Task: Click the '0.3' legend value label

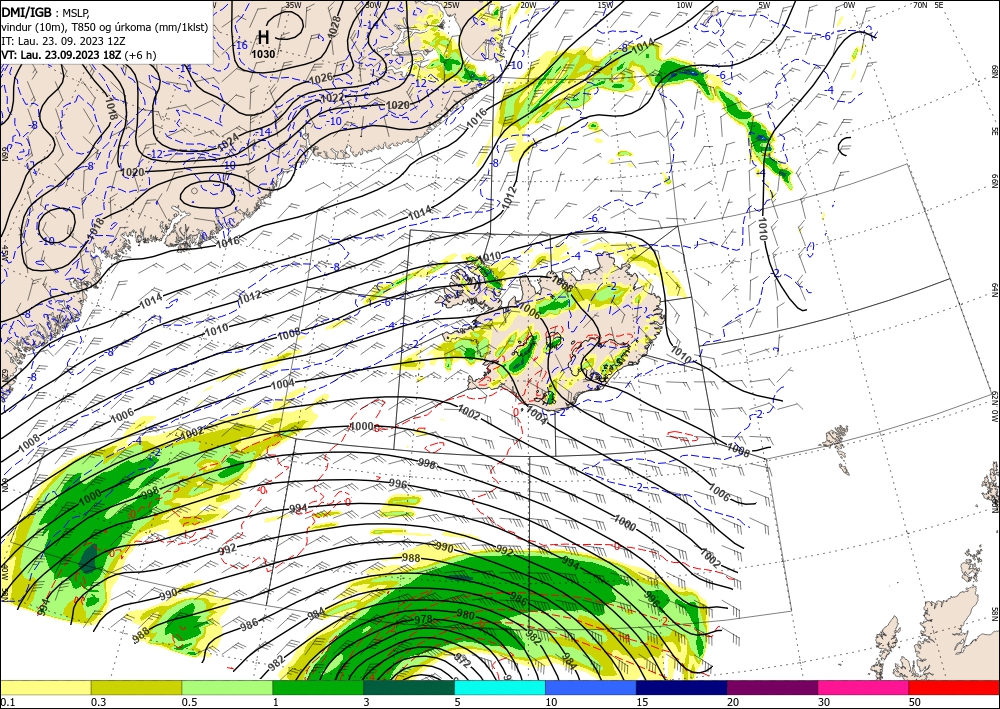Action: pyautogui.click(x=99, y=702)
